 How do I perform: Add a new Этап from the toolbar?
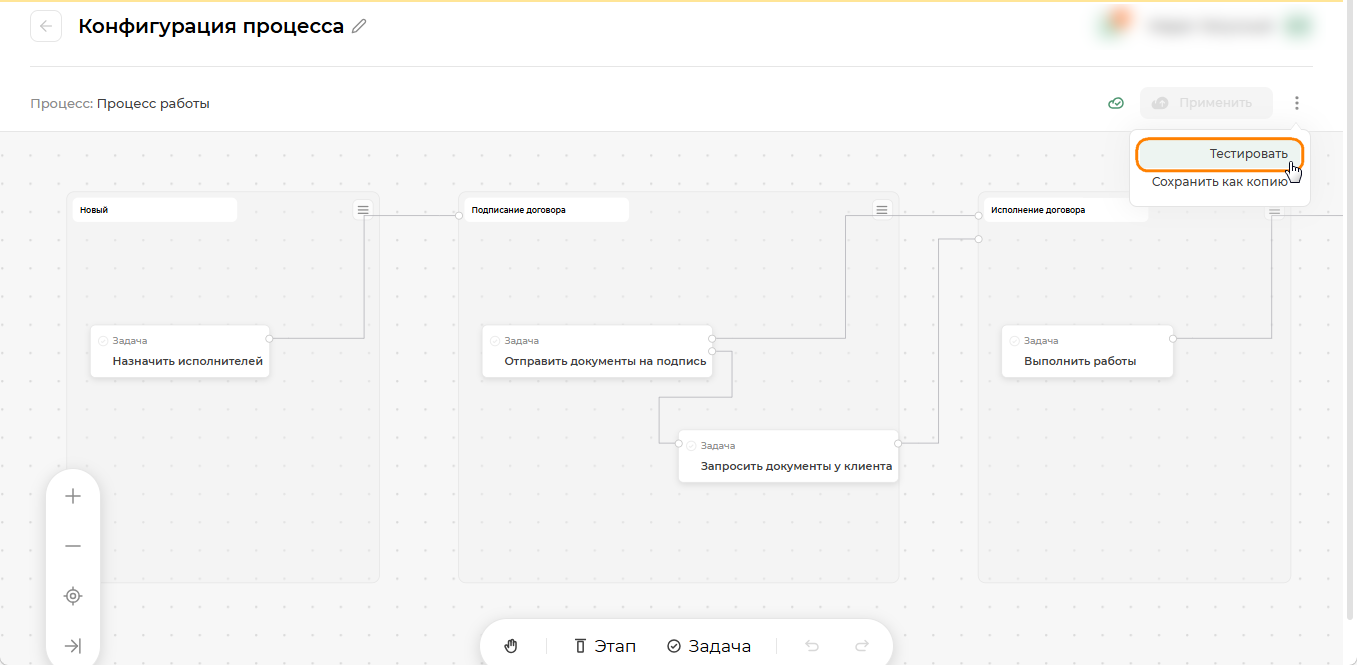(x=605, y=646)
